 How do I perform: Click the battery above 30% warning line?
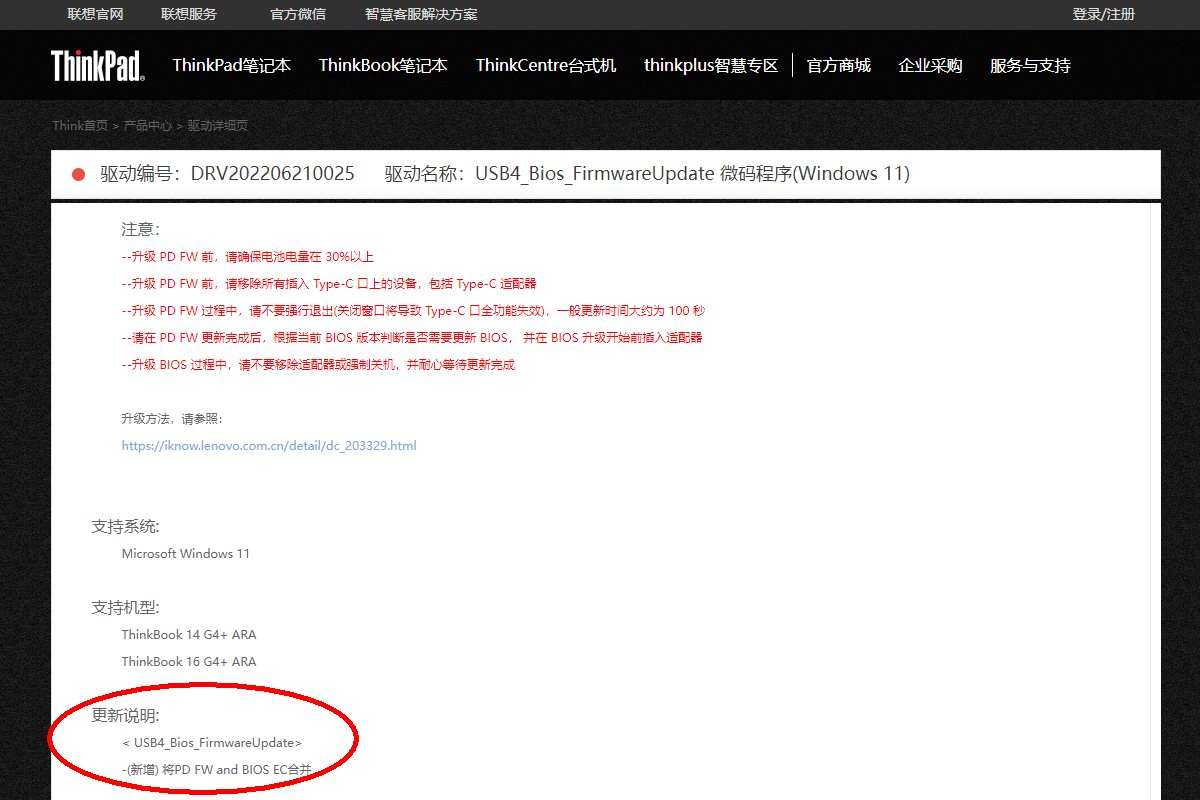pyautogui.click(x=247, y=257)
